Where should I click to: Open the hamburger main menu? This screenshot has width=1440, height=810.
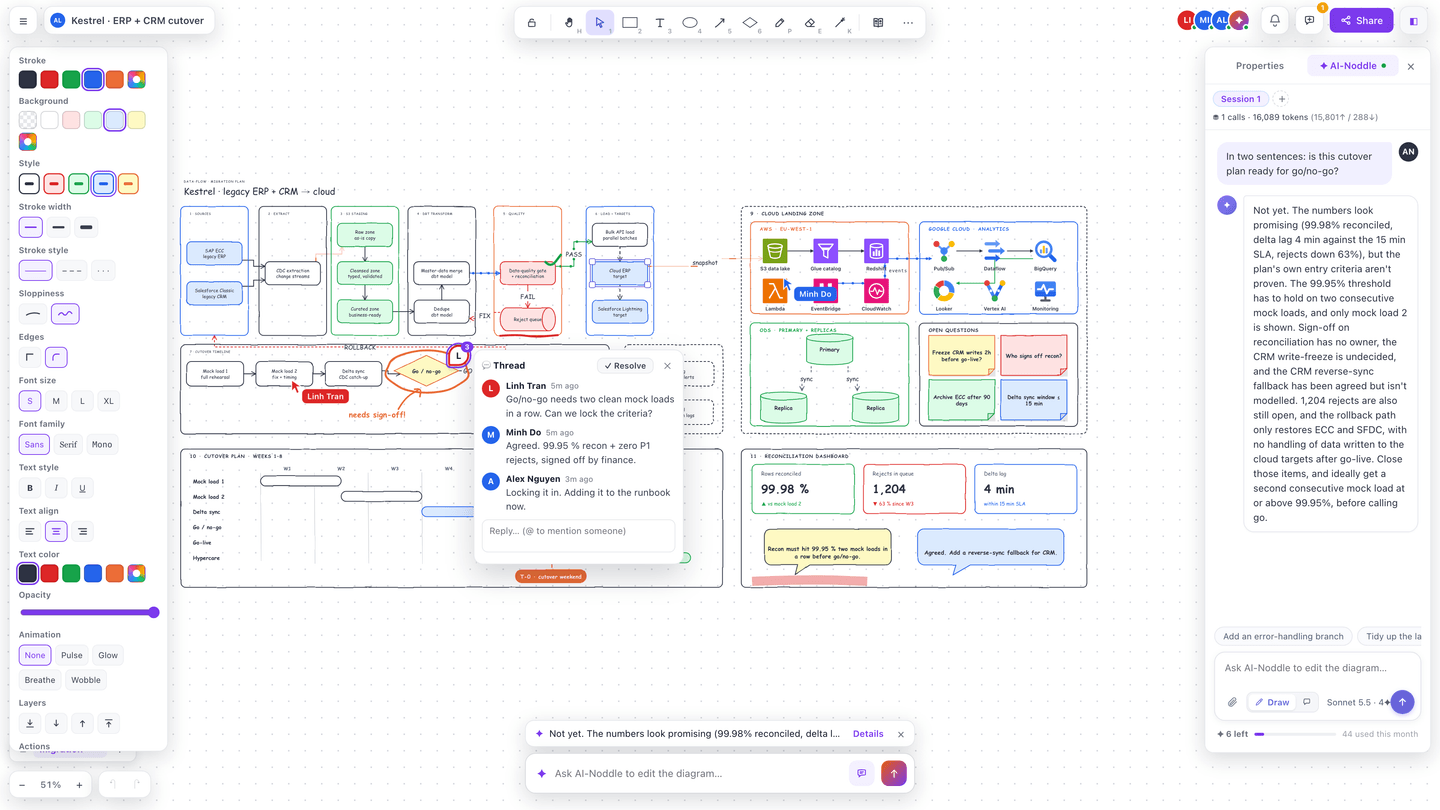[x=24, y=21]
